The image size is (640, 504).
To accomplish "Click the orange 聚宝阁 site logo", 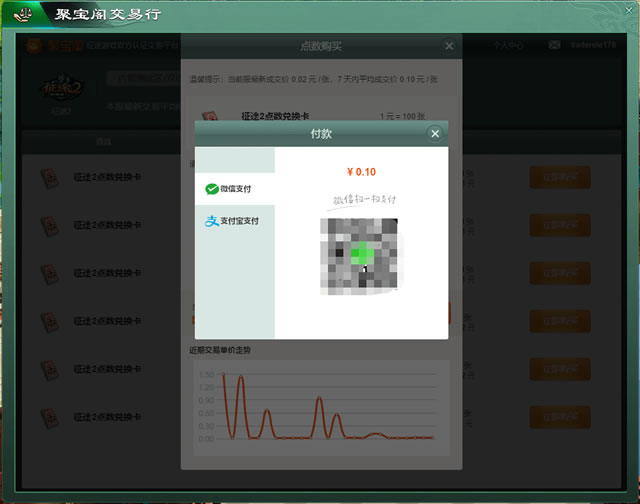I will [x=55, y=45].
